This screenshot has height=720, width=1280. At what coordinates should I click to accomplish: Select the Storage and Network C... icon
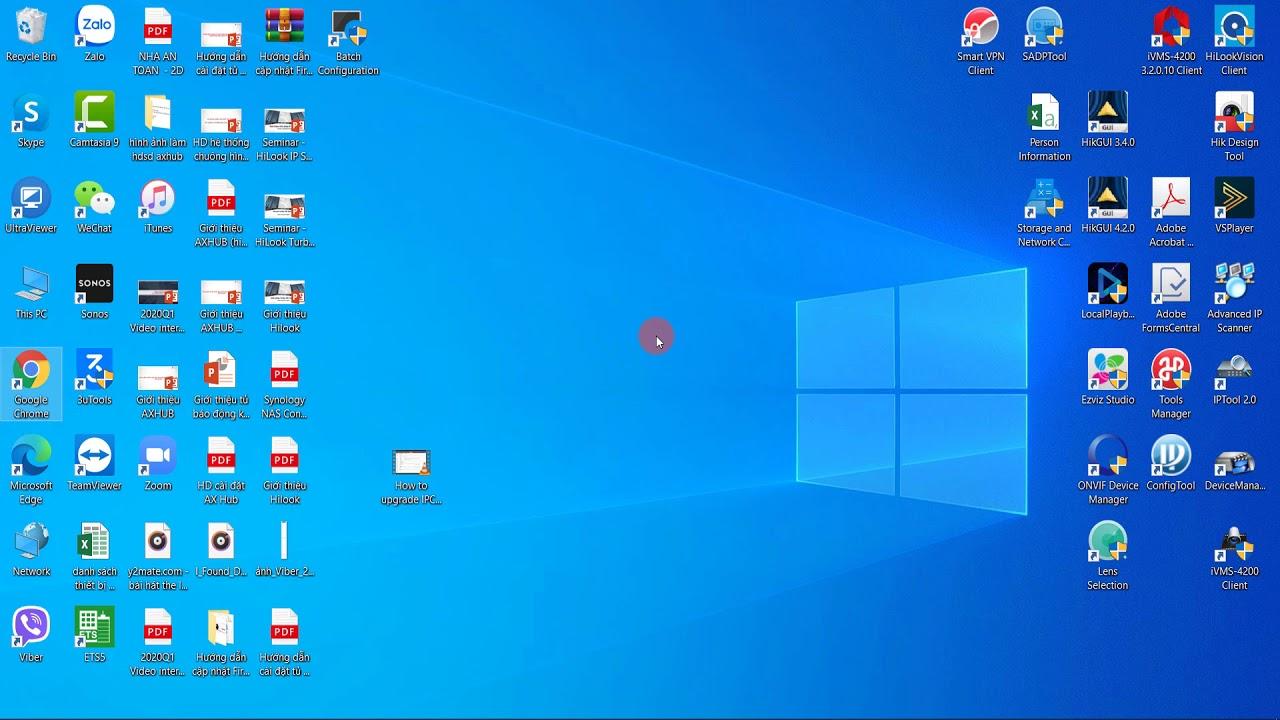click(x=1044, y=214)
